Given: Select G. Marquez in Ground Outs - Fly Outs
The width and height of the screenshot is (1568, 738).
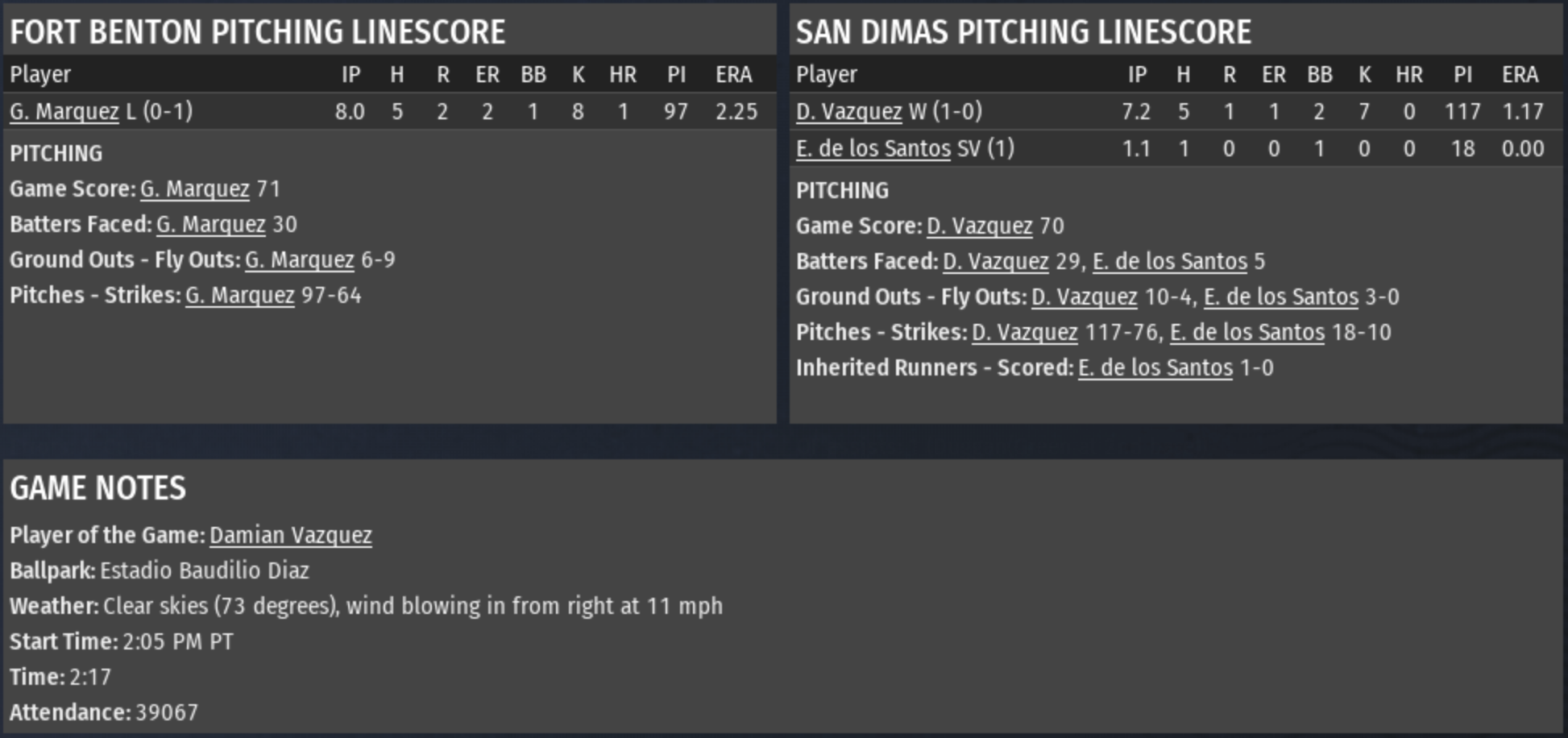Looking at the screenshot, I should tap(299, 259).
